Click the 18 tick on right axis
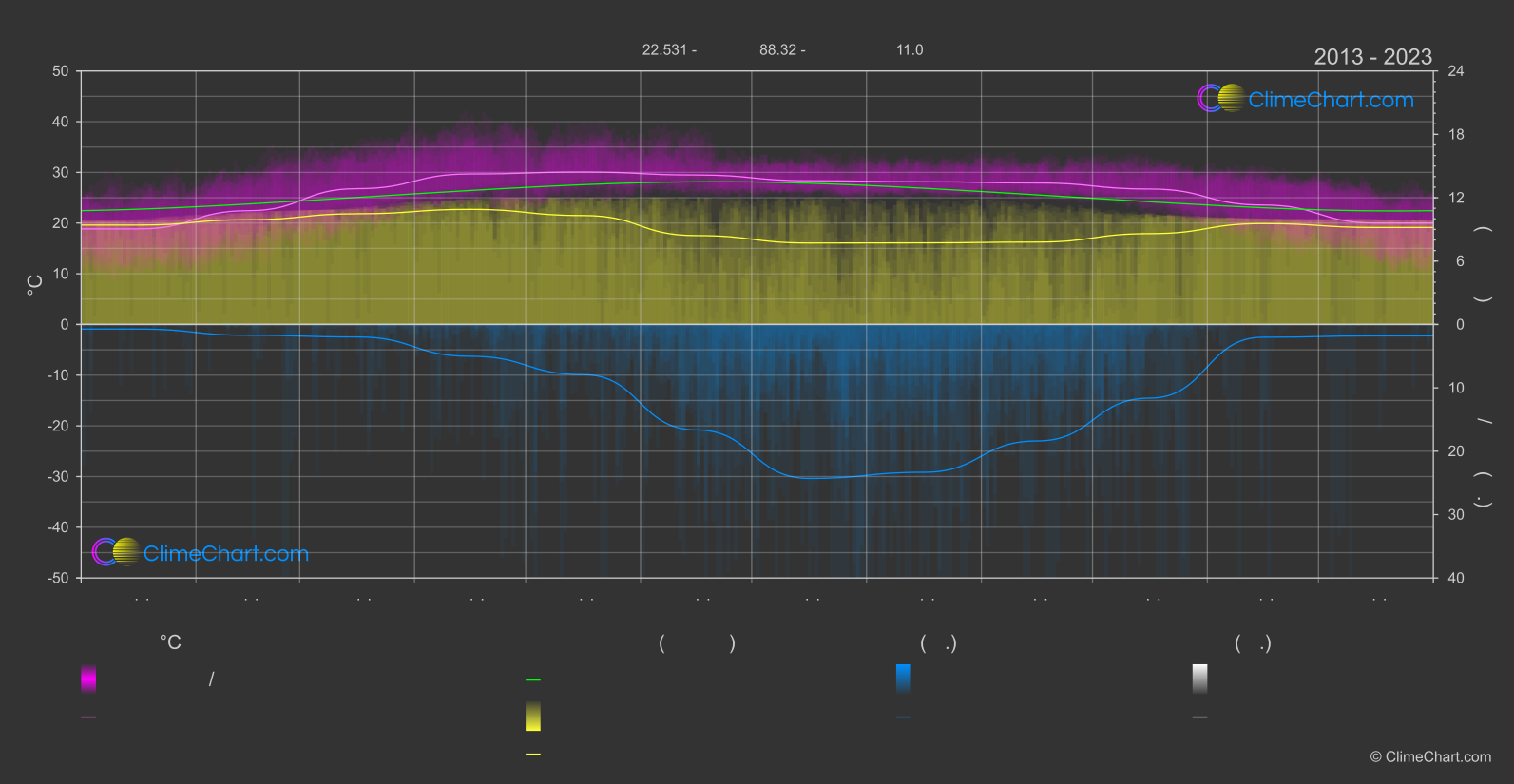This screenshot has height=784, width=1514. (x=1456, y=135)
